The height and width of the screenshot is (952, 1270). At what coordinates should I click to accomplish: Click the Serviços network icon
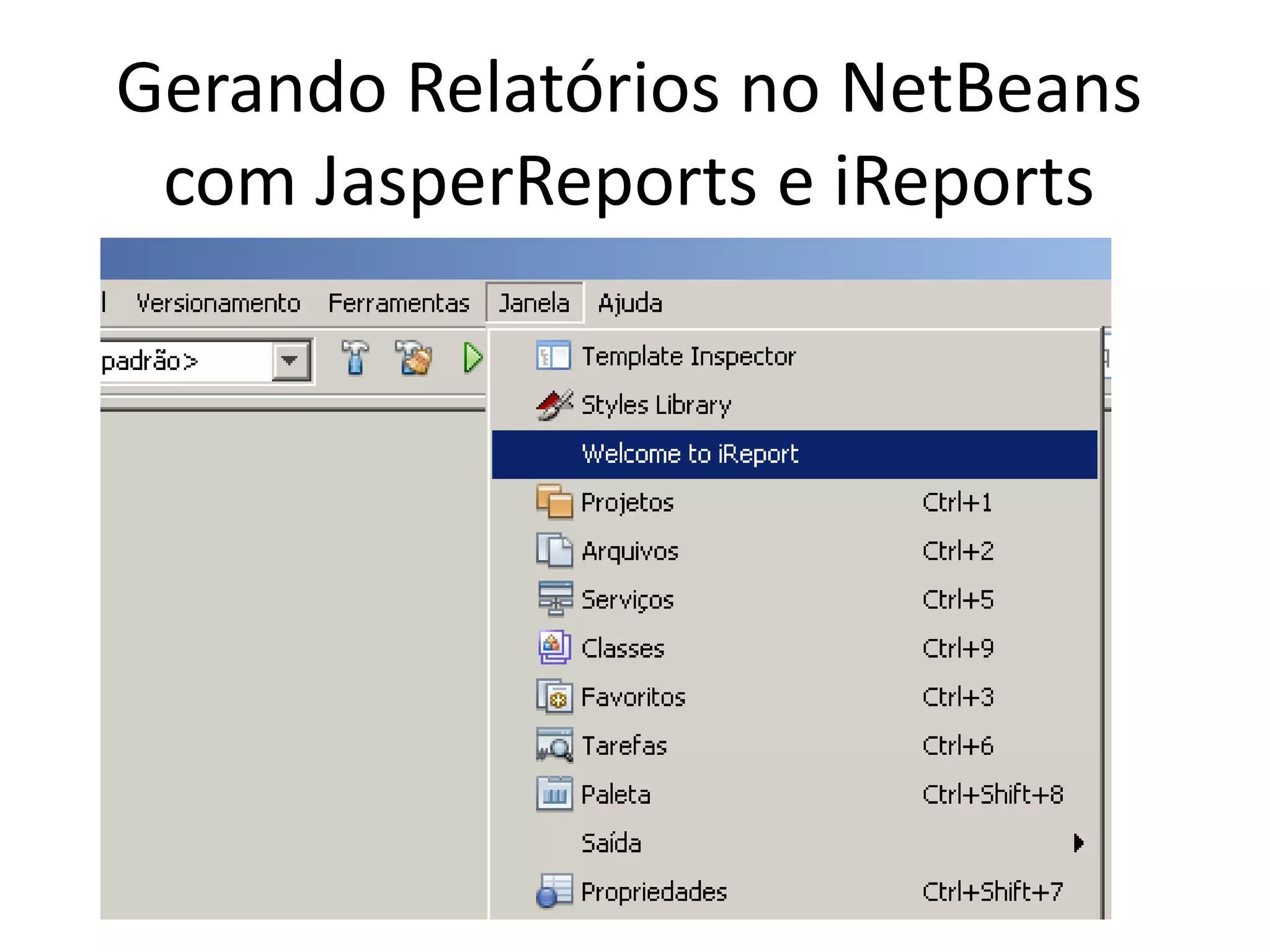click(556, 599)
